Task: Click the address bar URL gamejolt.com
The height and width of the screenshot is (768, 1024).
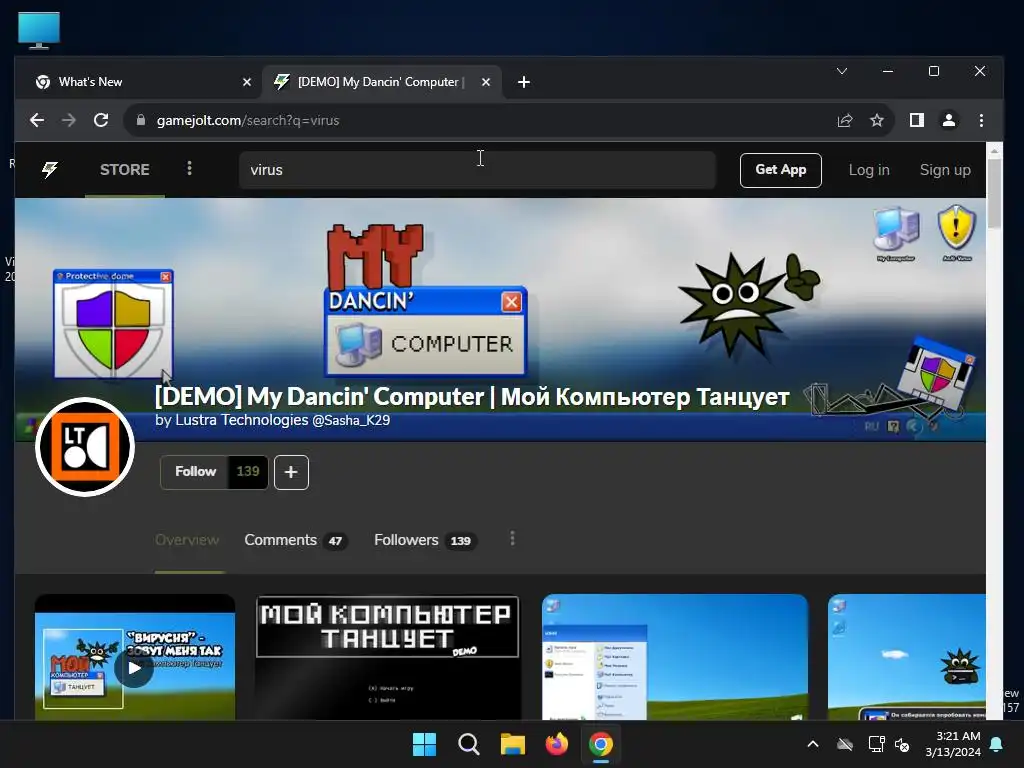Action: coord(248,120)
